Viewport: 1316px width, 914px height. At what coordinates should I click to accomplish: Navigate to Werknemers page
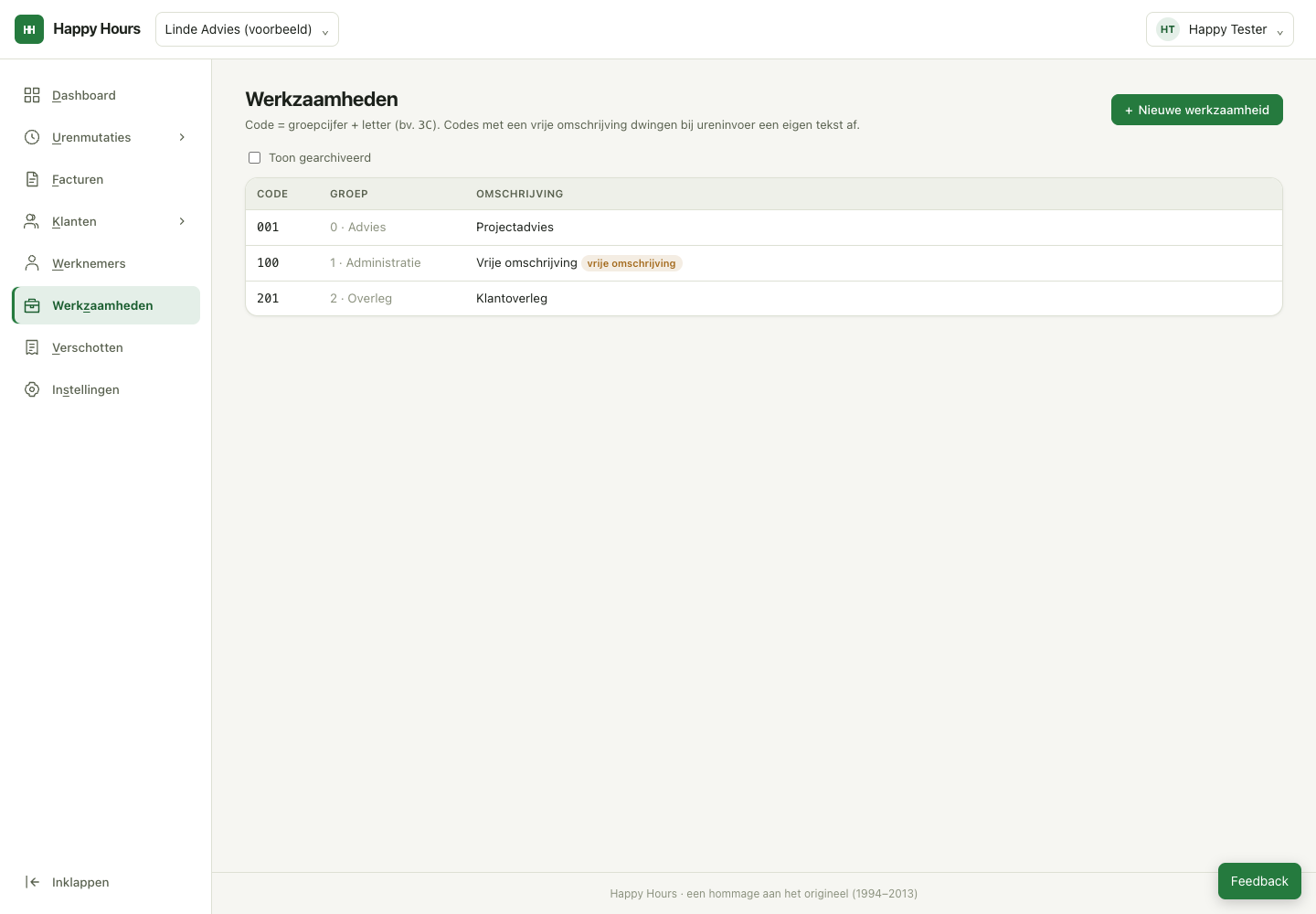point(106,263)
